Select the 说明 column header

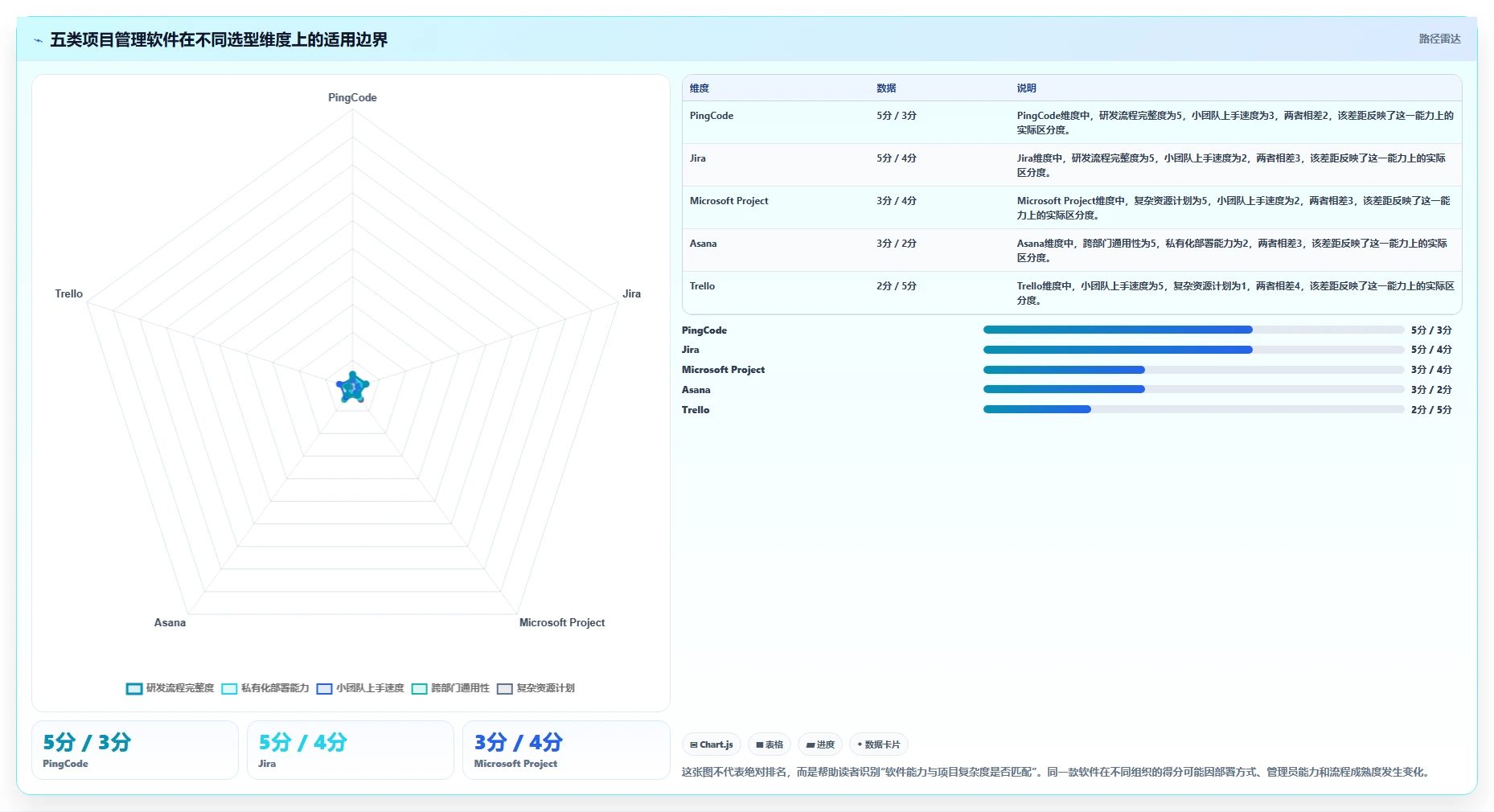(1026, 88)
